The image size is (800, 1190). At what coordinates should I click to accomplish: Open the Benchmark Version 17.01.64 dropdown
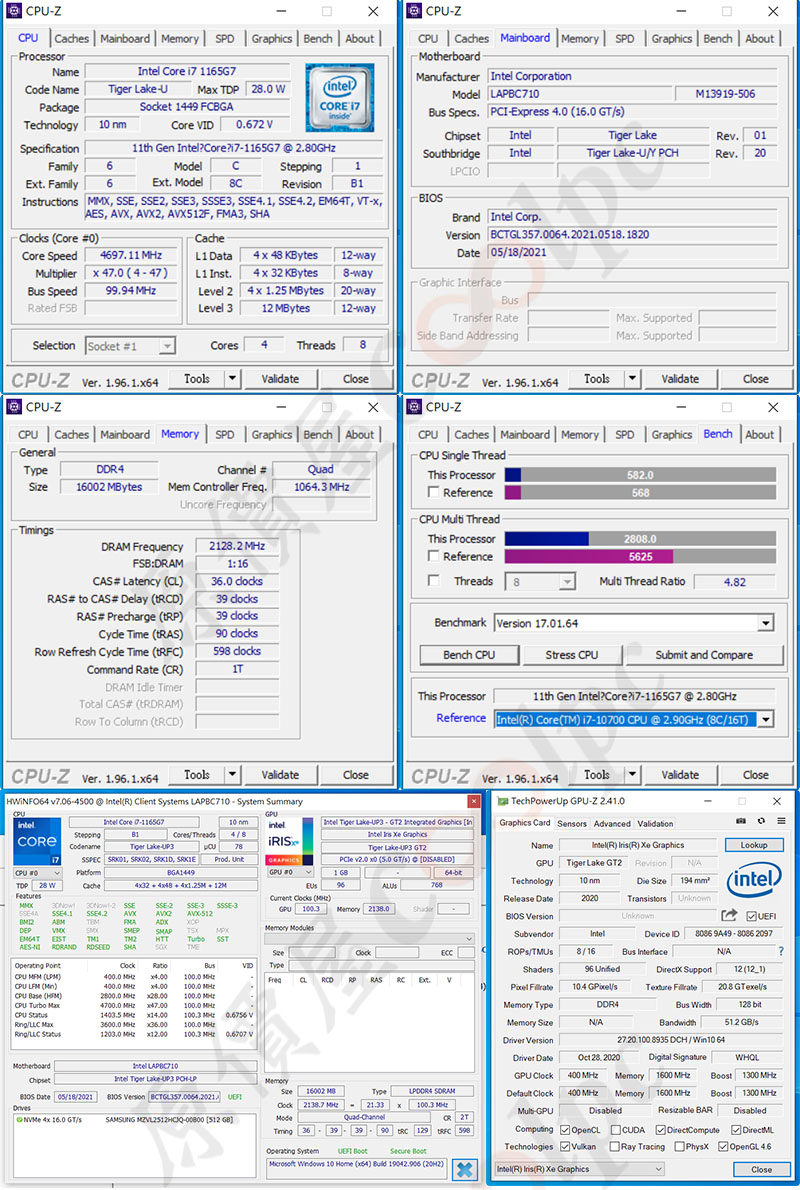tap(765, 623)
